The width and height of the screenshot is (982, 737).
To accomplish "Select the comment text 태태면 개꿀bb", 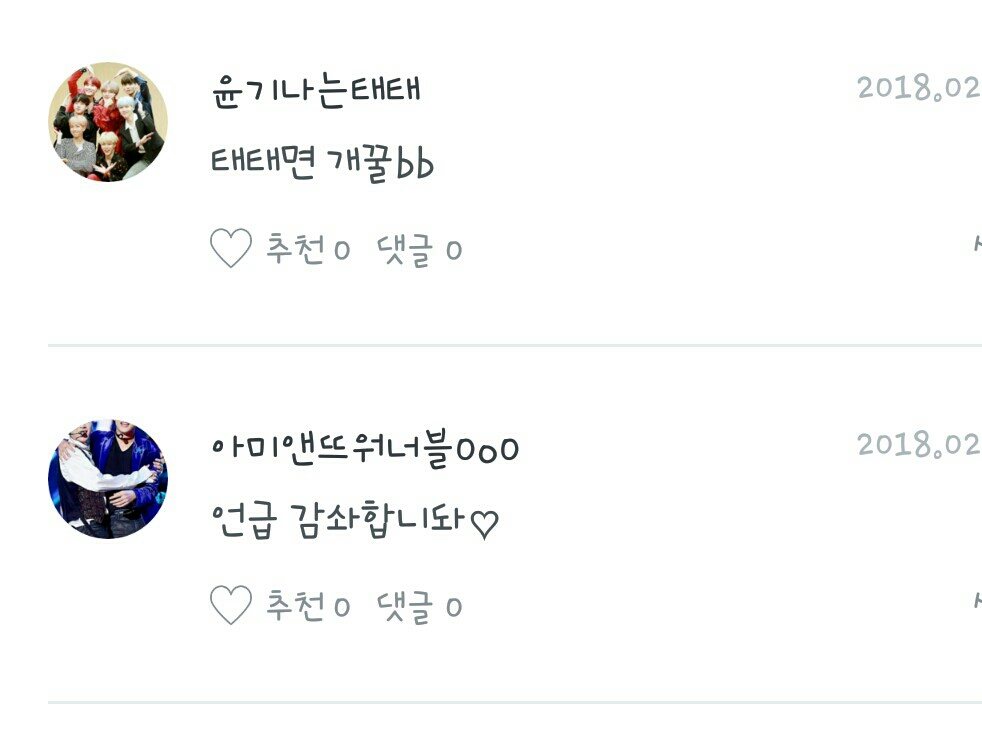I will [323, 163].
